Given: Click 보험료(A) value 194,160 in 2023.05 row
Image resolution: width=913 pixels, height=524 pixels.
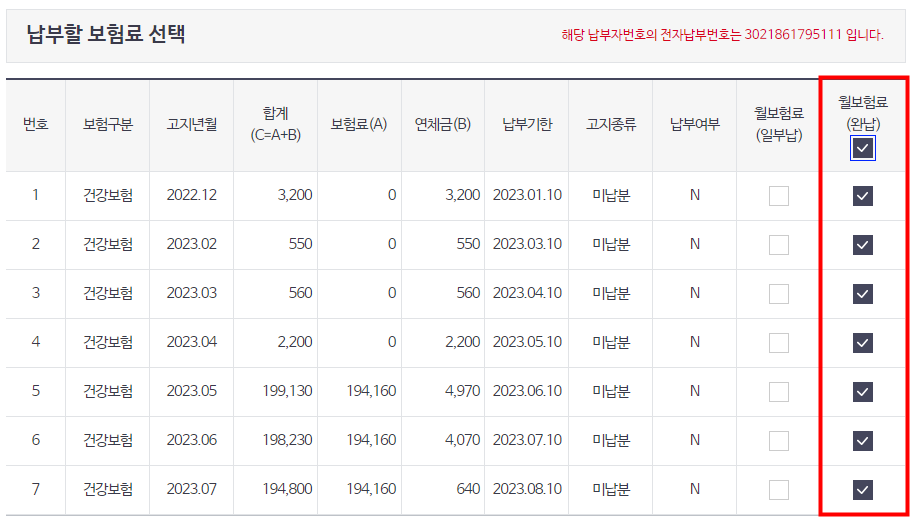Looking at the screenshot, I should (x=371, y=391).
